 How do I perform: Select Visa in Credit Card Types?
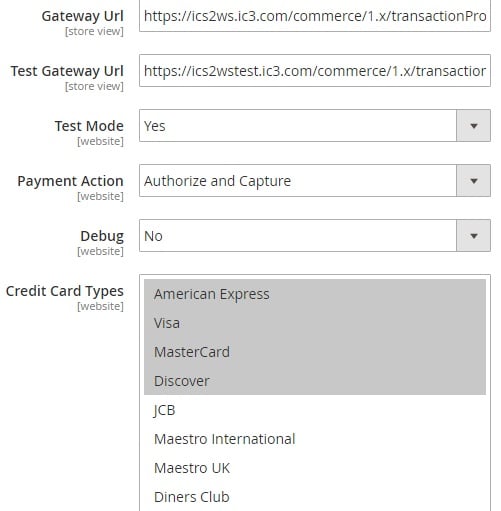pos(315,323)
